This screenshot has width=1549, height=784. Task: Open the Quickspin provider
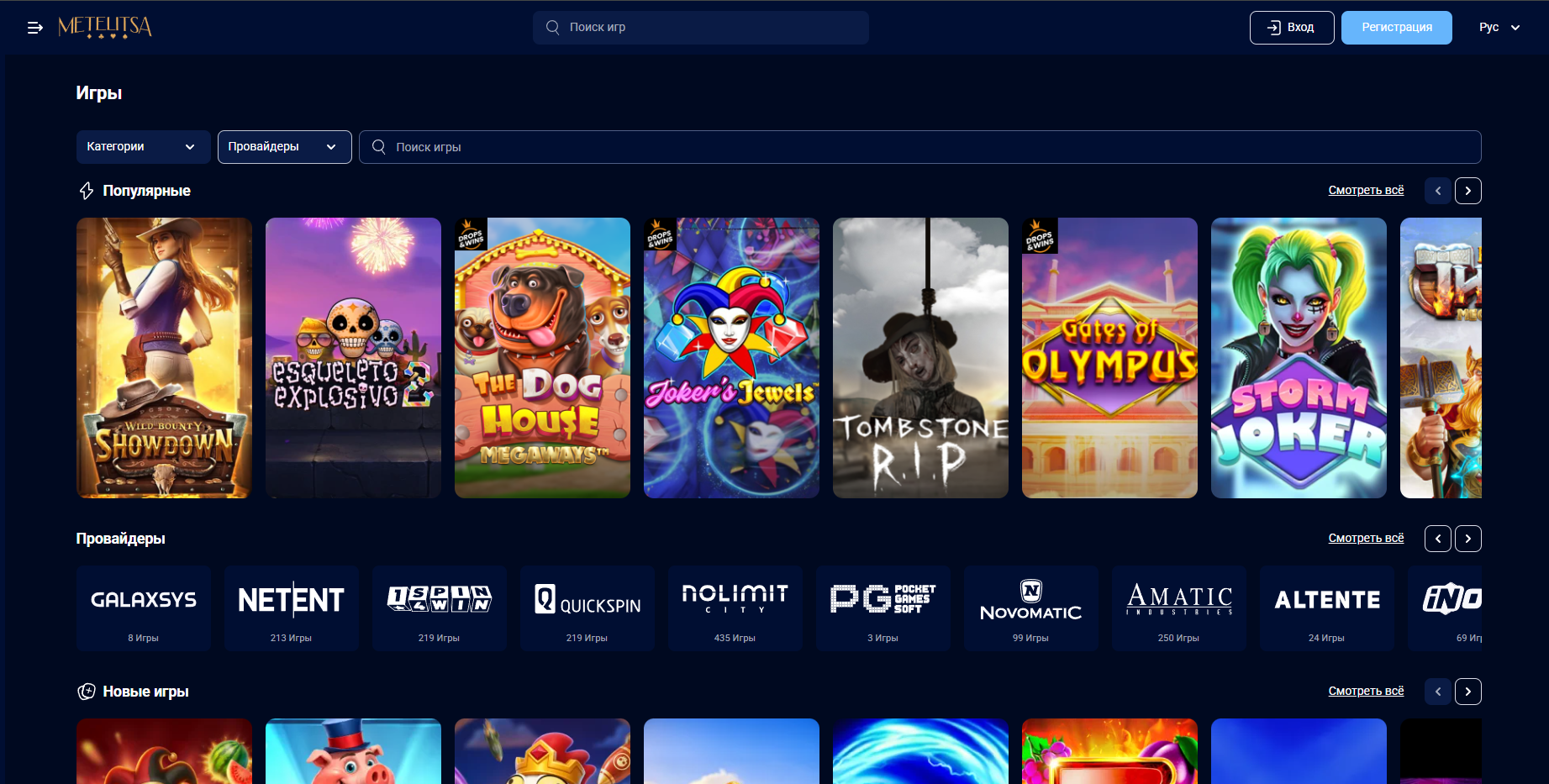(587, 608)
